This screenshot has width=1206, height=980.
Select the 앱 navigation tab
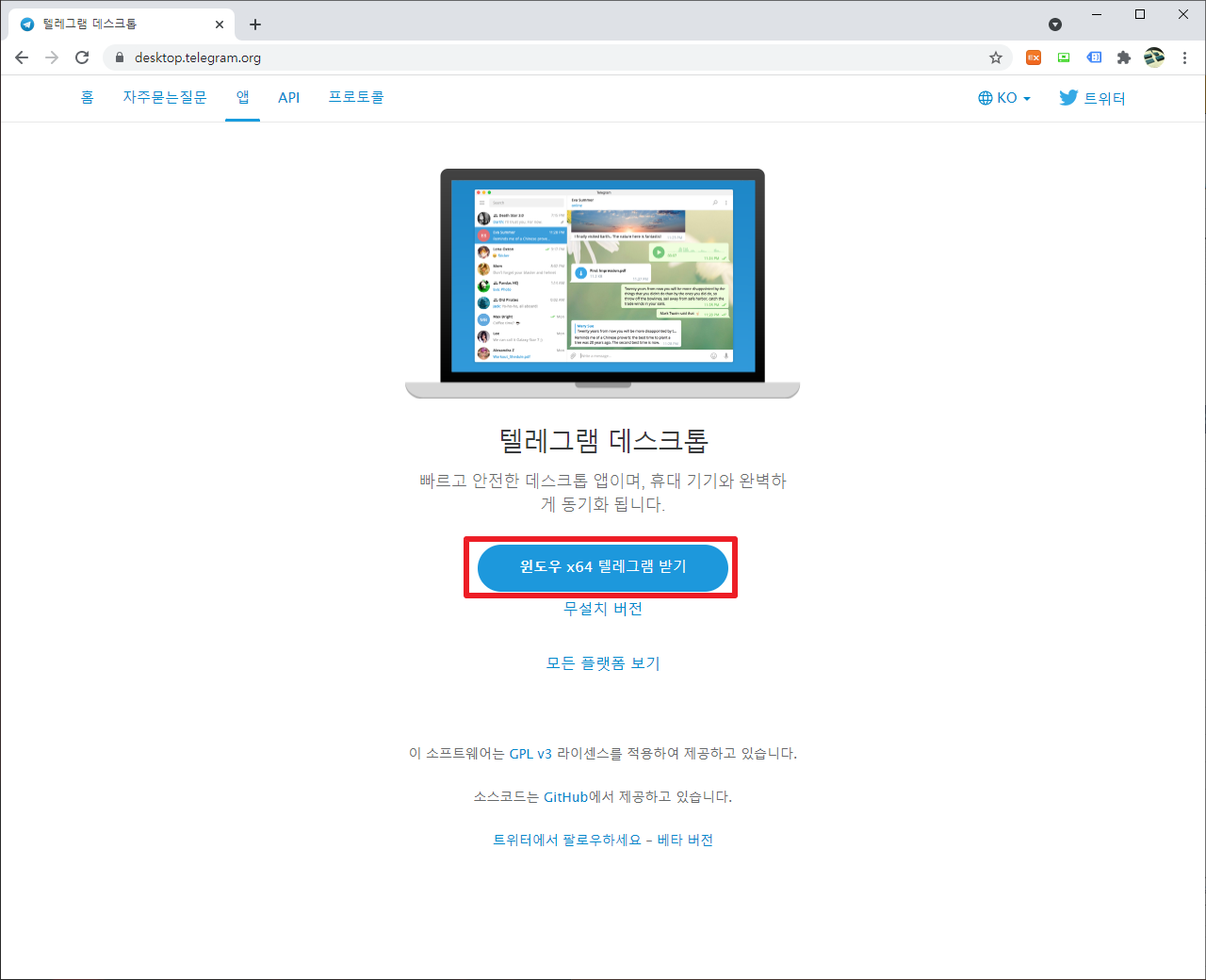pos(242,97)
